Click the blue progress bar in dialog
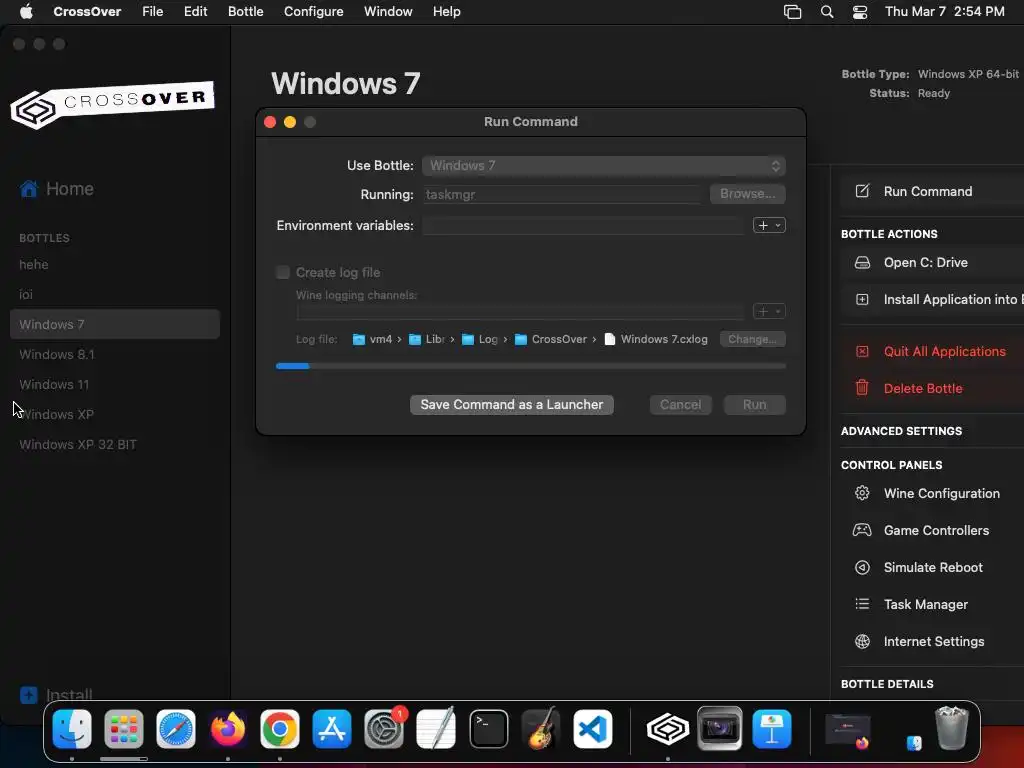 (x=293, y=366)
